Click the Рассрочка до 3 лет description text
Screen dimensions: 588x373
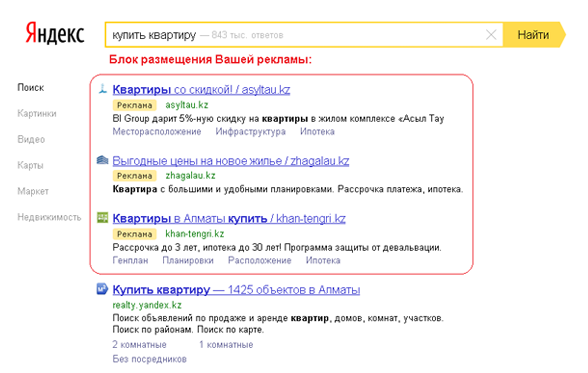pos(277,247)
